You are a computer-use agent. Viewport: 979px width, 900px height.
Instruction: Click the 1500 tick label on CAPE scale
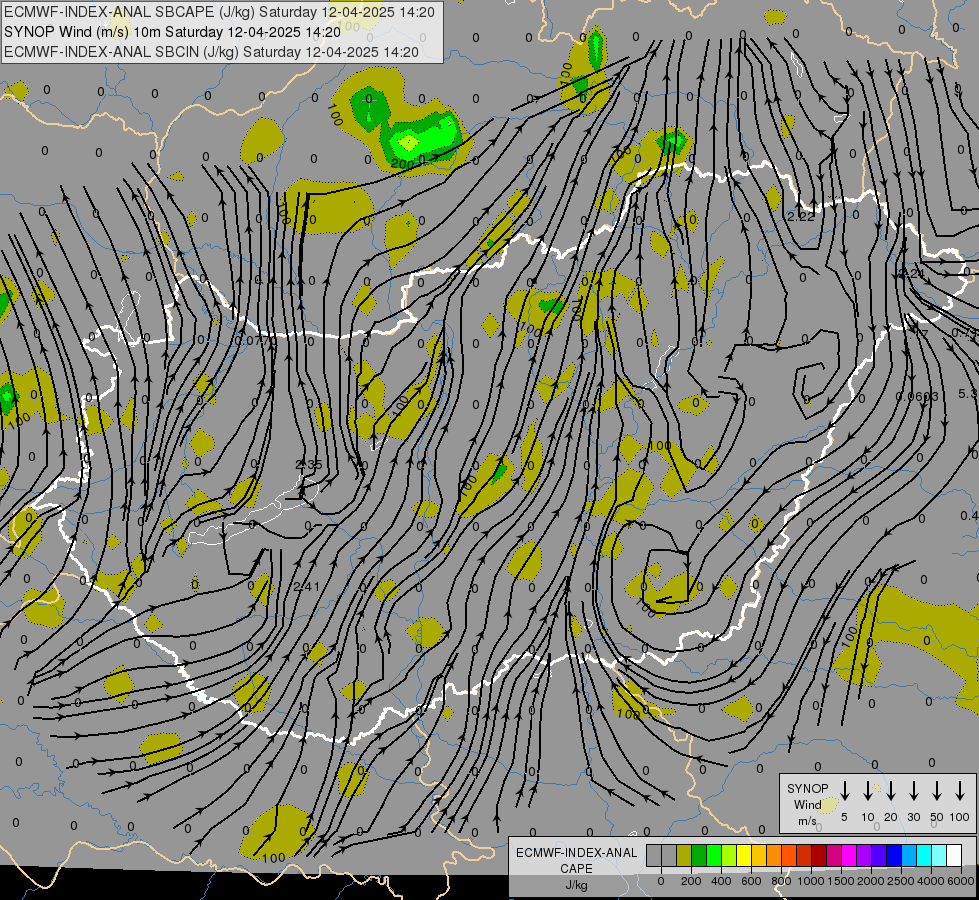pyautogui.click(x=841, y=881)
